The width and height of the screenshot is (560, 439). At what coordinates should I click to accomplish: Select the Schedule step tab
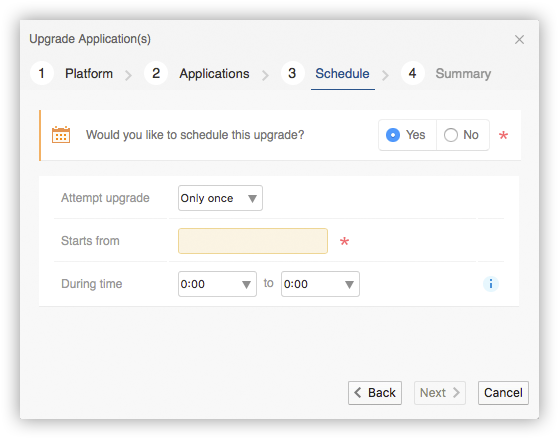(342, 74)
